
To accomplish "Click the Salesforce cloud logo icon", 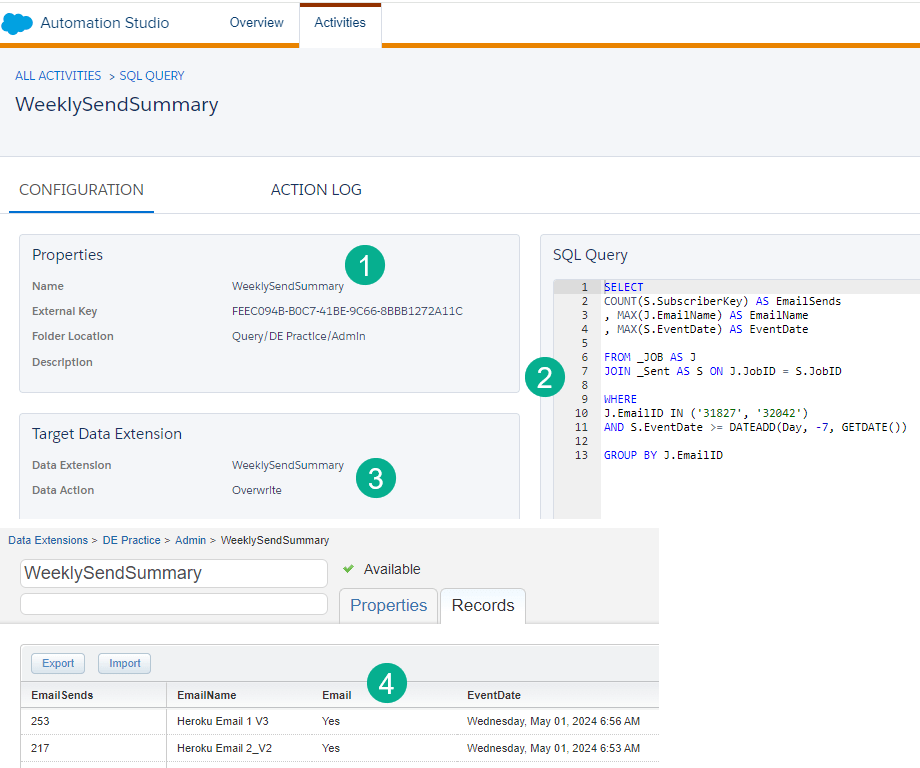I will click(x=18, y=23).
